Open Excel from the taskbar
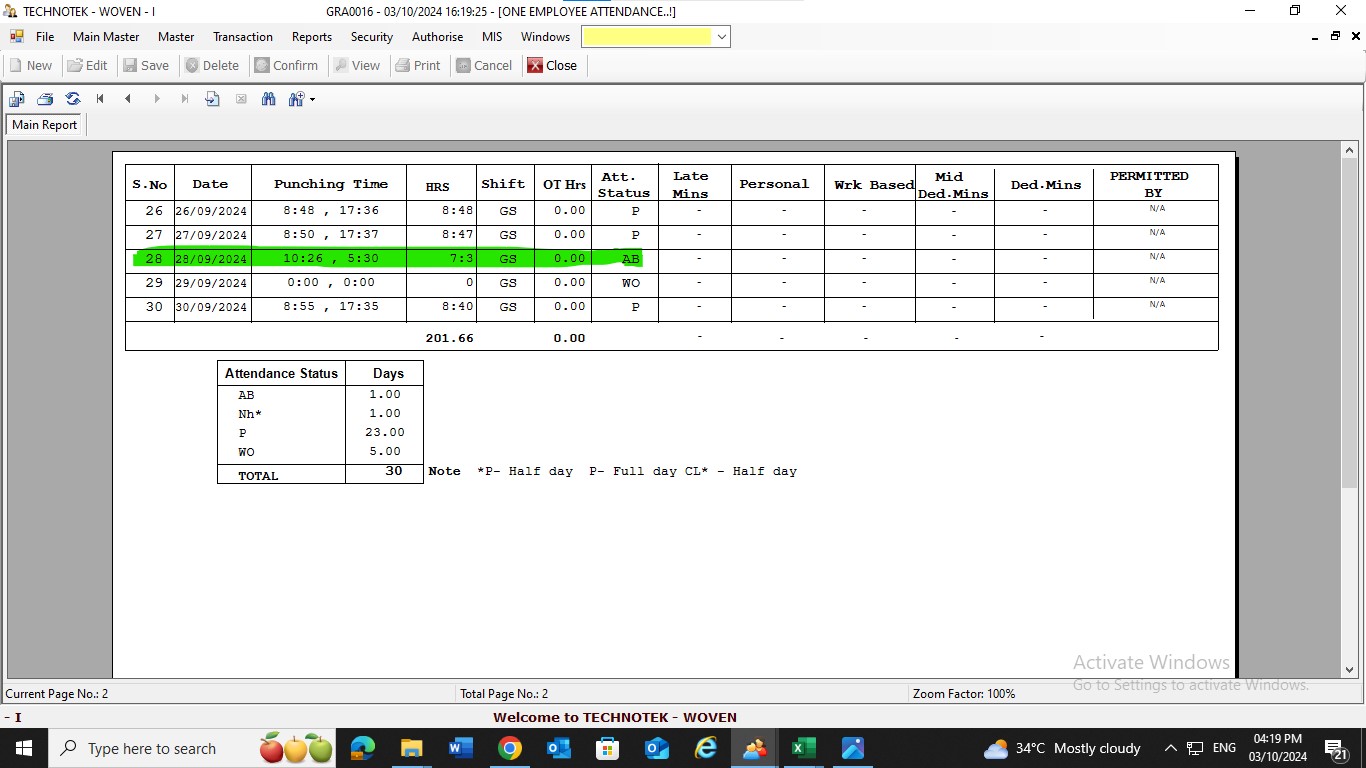This screenshot has height=768, width=1366. [804, 748]
